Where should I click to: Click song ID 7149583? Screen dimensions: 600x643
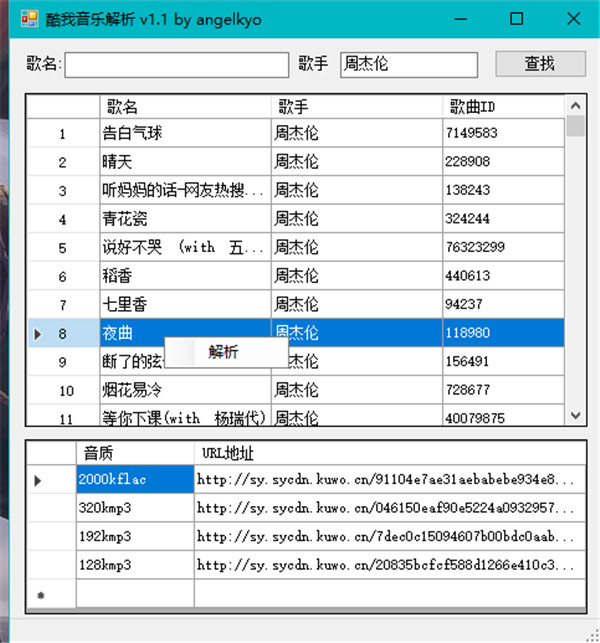(504, 133)
